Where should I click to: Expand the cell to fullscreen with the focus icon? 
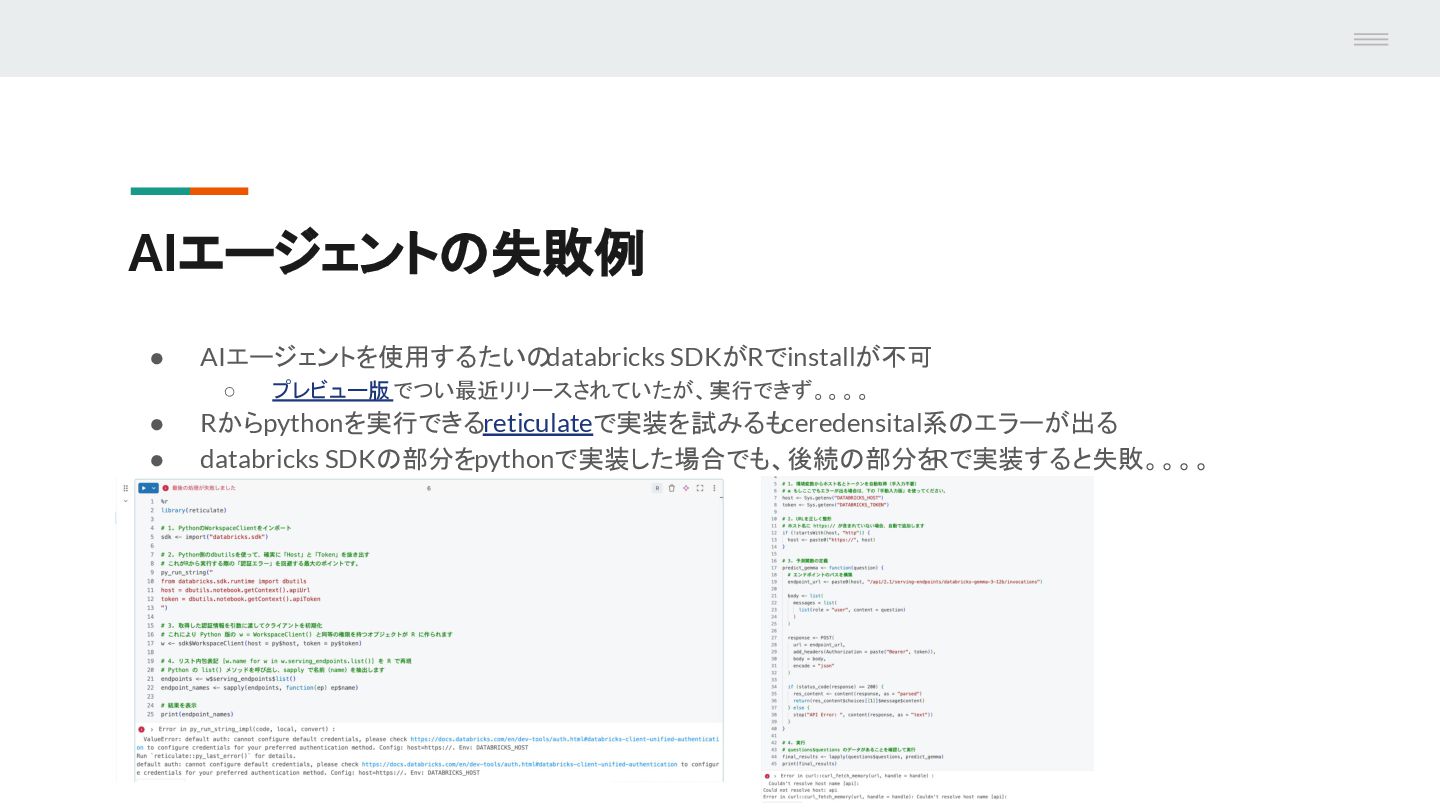(x=700, y=487)
